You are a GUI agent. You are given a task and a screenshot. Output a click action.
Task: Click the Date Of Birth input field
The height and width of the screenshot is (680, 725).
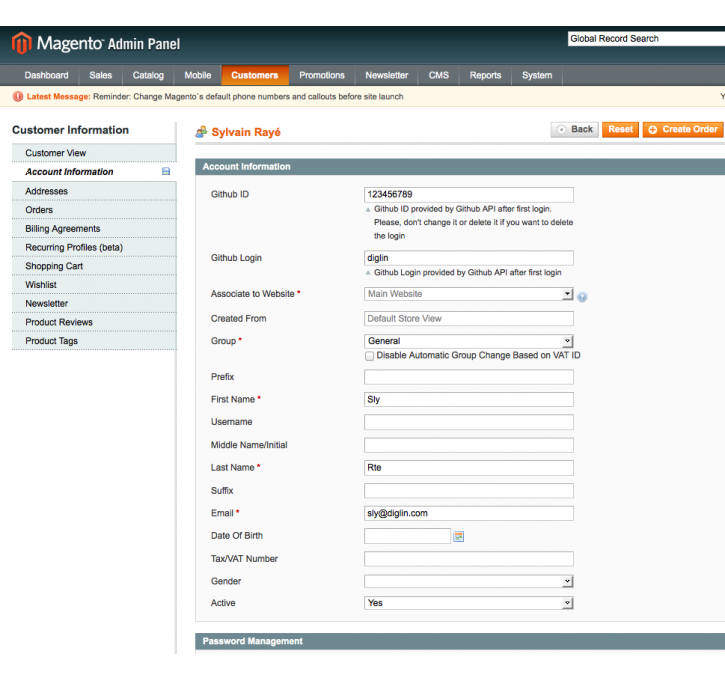click(407, 536)
